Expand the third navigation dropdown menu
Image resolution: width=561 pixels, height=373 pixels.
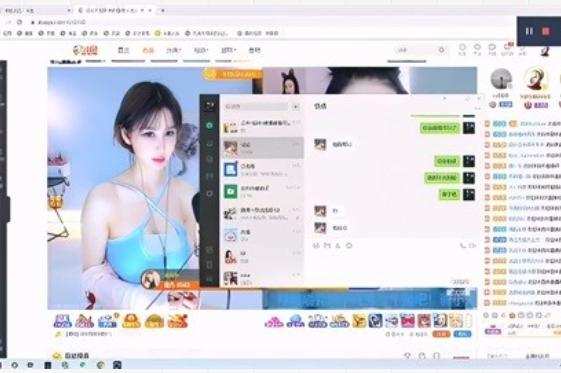pos(174,50)
